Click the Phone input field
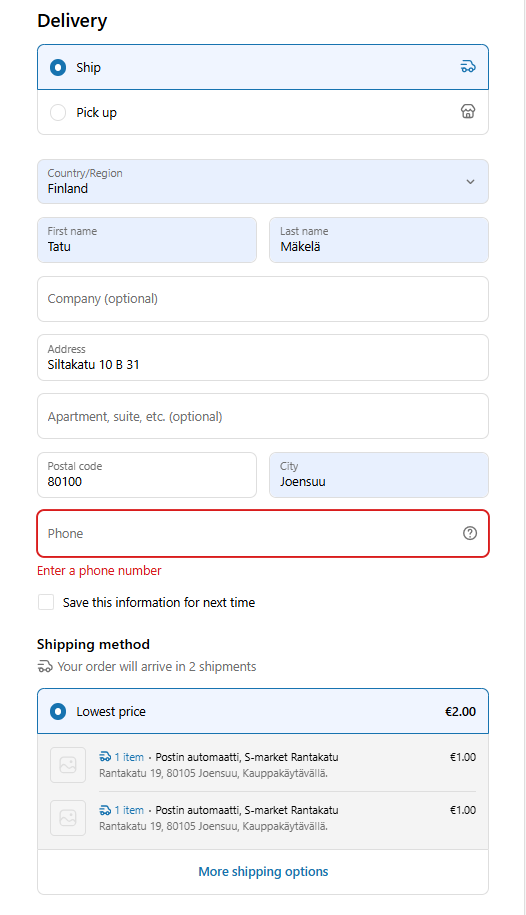 (263, 533)
